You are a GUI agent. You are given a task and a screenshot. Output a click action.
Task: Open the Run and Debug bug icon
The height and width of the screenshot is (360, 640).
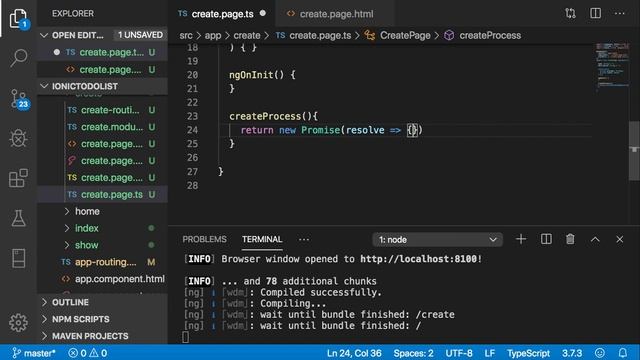click(18, 138)
